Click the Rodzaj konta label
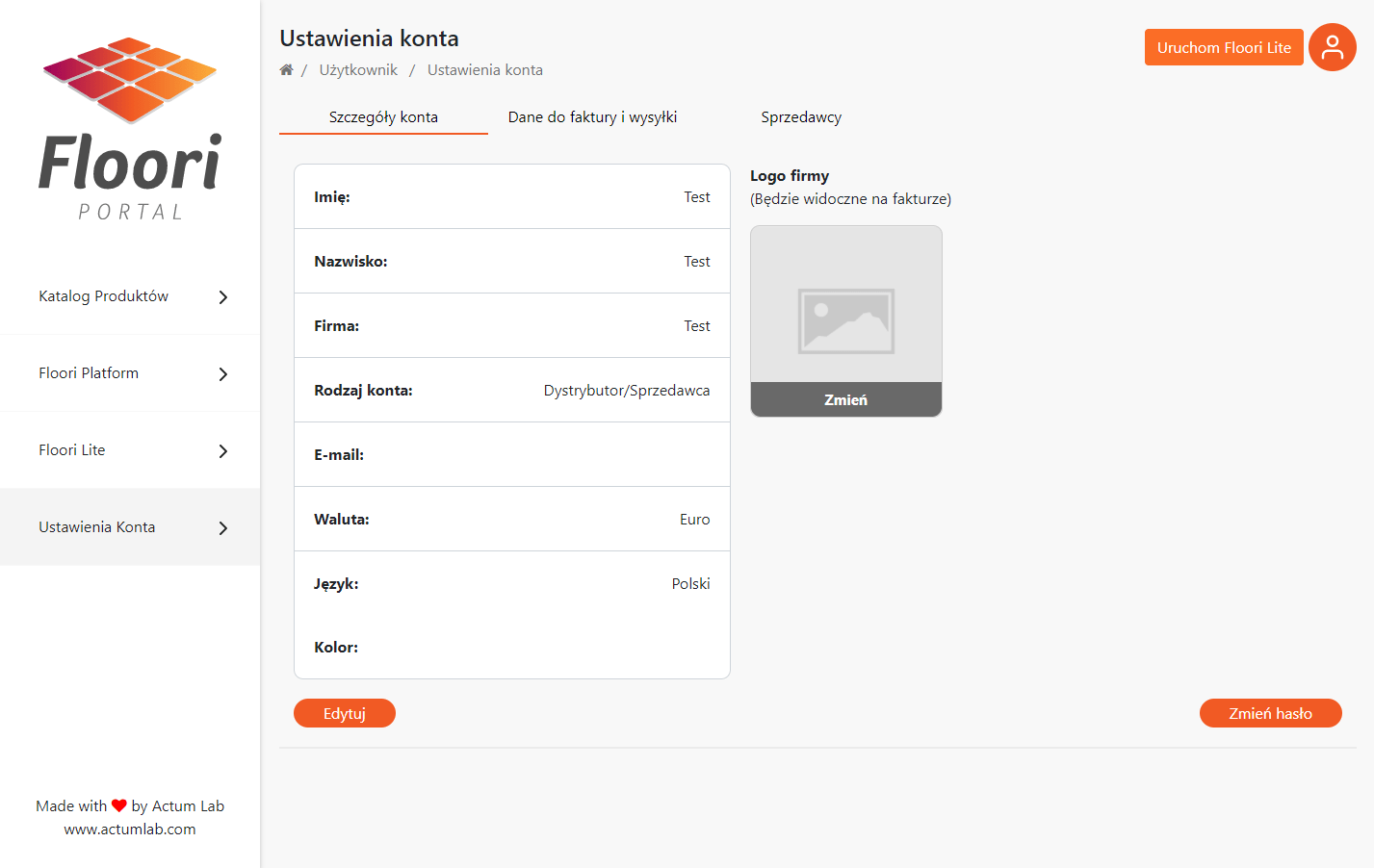 coord(363,391)
